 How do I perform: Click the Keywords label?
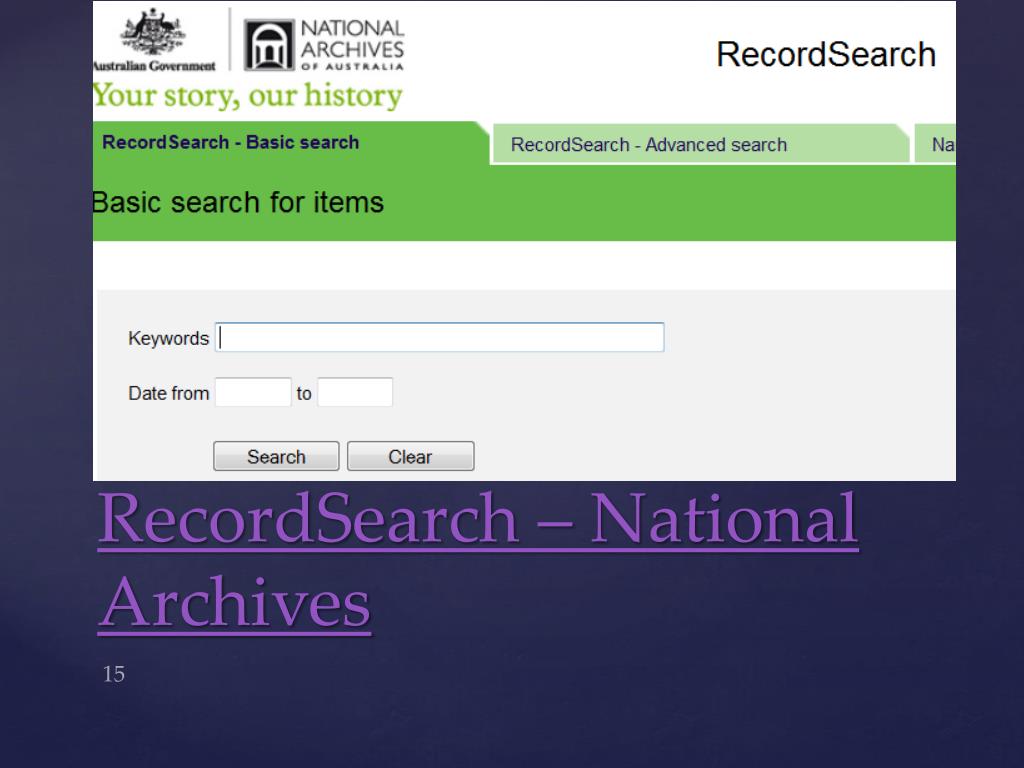click(168, 338)
